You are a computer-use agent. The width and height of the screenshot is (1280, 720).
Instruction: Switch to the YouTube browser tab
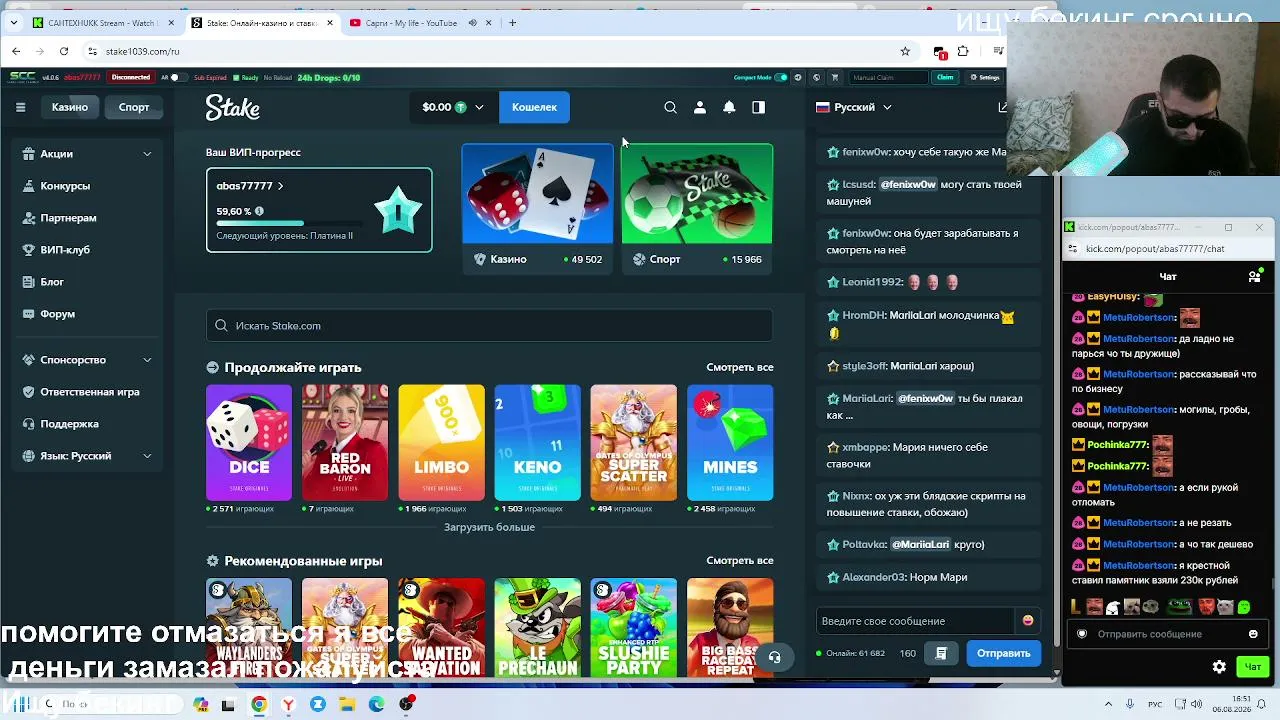(x=411, y=23)
